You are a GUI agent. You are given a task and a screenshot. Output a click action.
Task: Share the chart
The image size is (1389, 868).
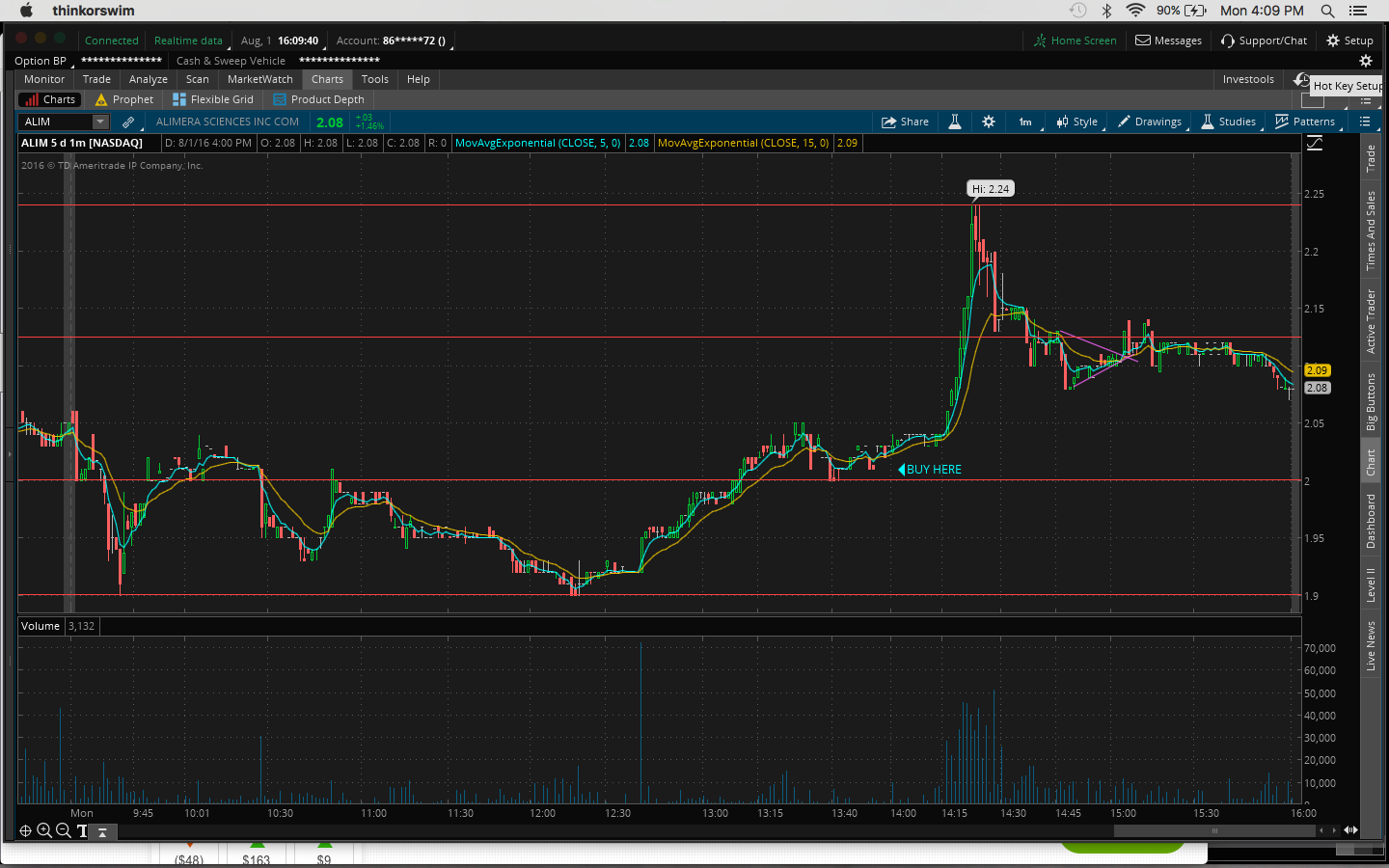[905, 122]
